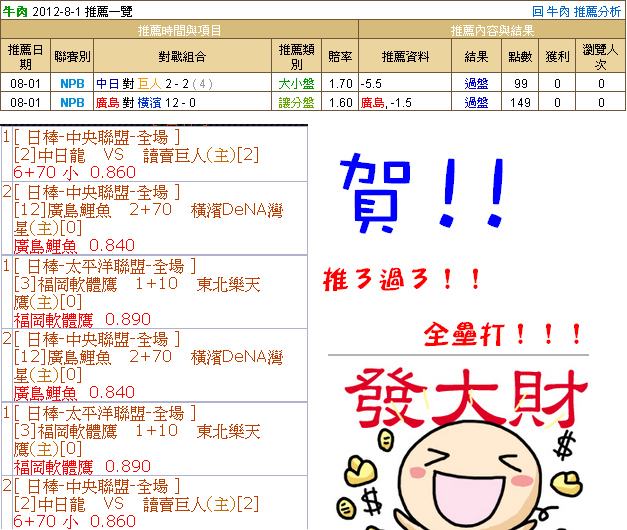Click the first 福岡軟體鷹 0.890 bet line
The height and width of the screenshot is (530, 627).
click(82, 320)
